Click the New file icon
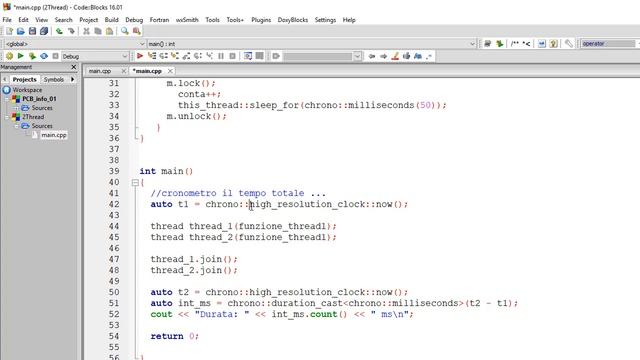 [9, 31]
